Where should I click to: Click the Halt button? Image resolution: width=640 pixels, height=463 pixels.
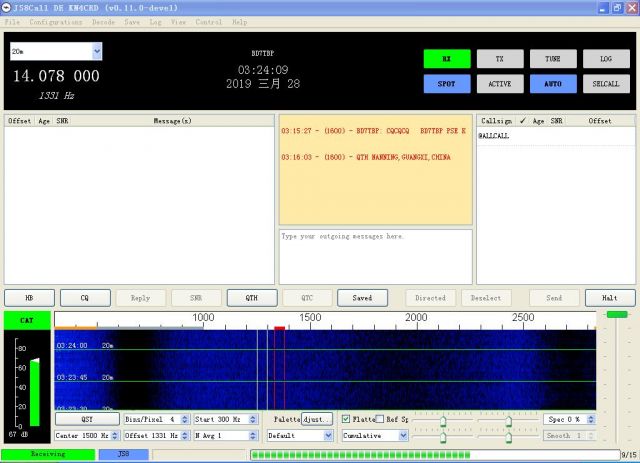610,298
